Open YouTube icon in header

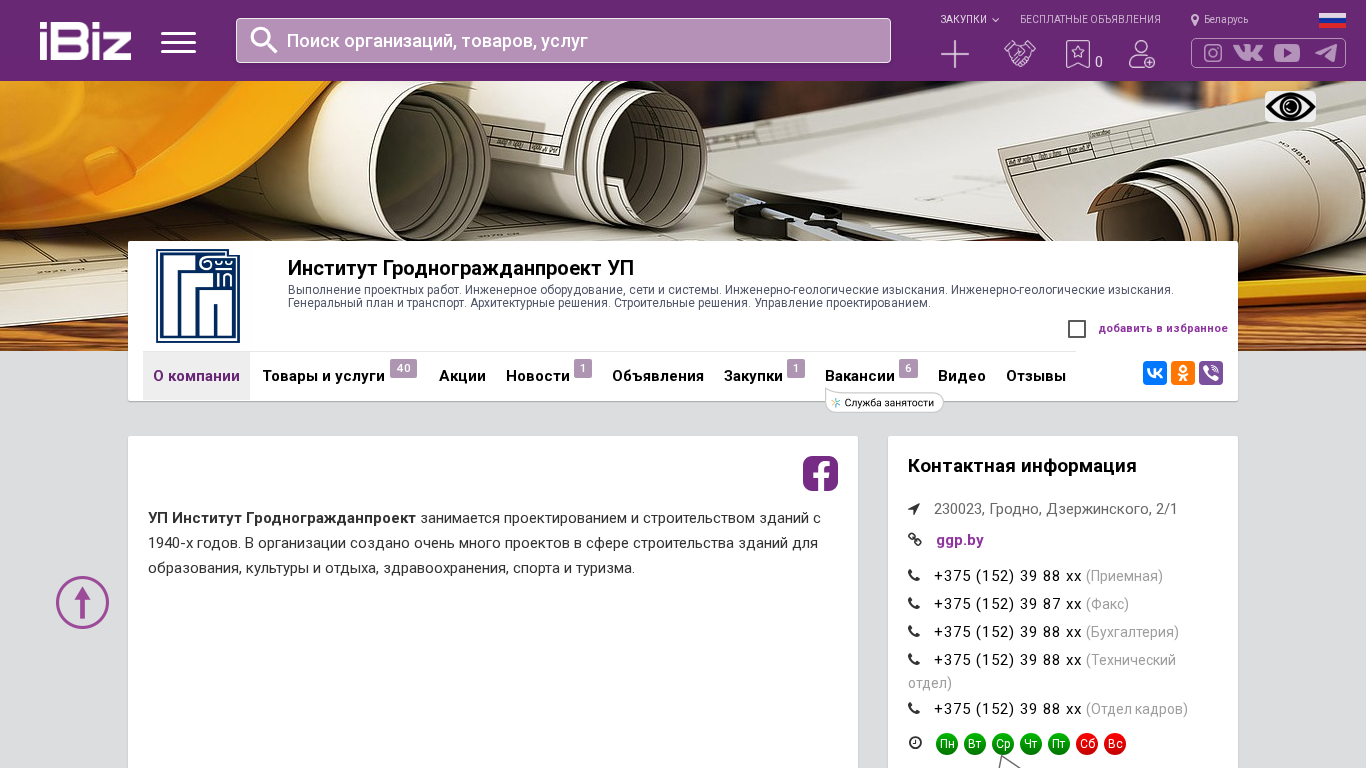[x=1287, y=53]
